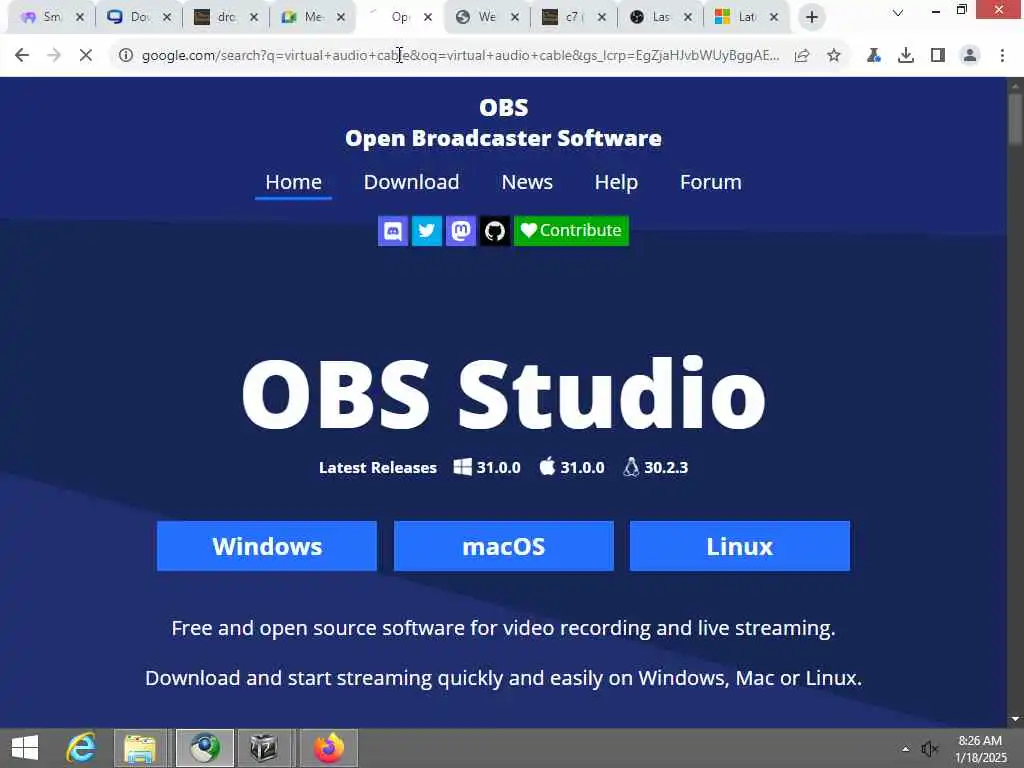
Task: Open the 7-Zip taskbar icon
Action: point(264,748)
